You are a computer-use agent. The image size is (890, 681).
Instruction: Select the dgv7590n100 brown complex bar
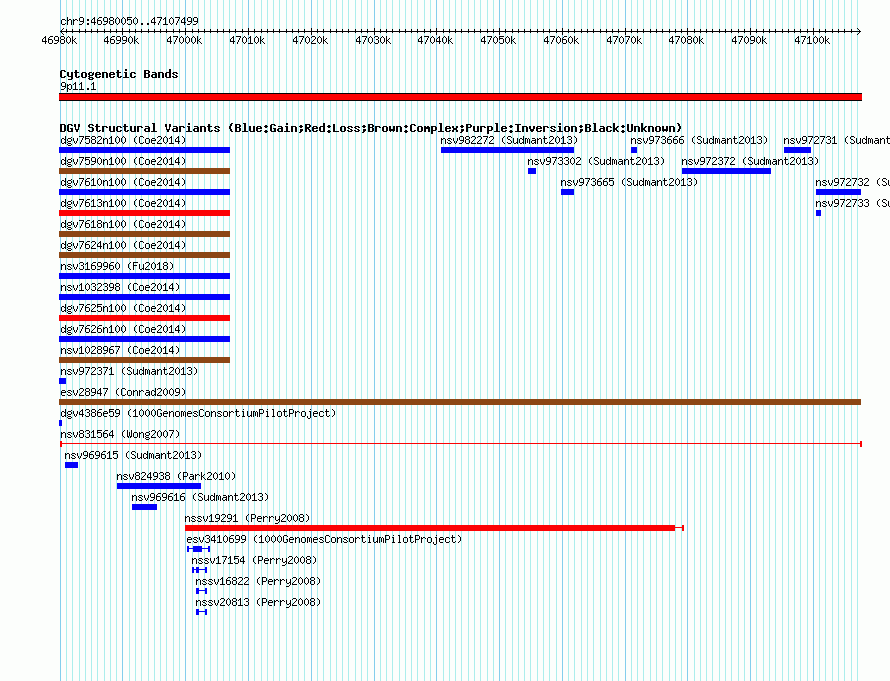144,171
